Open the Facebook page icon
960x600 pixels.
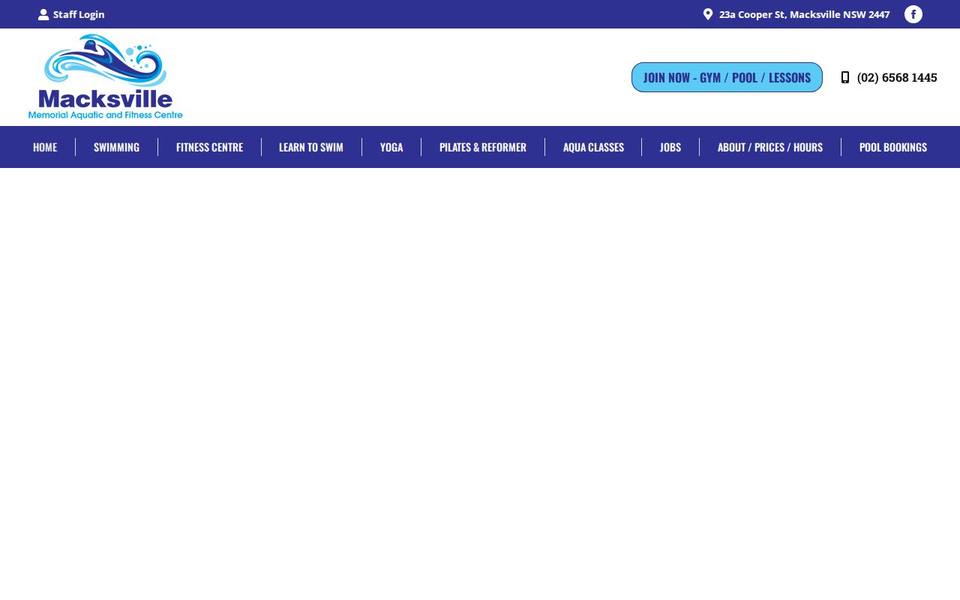tap(913, 14)
